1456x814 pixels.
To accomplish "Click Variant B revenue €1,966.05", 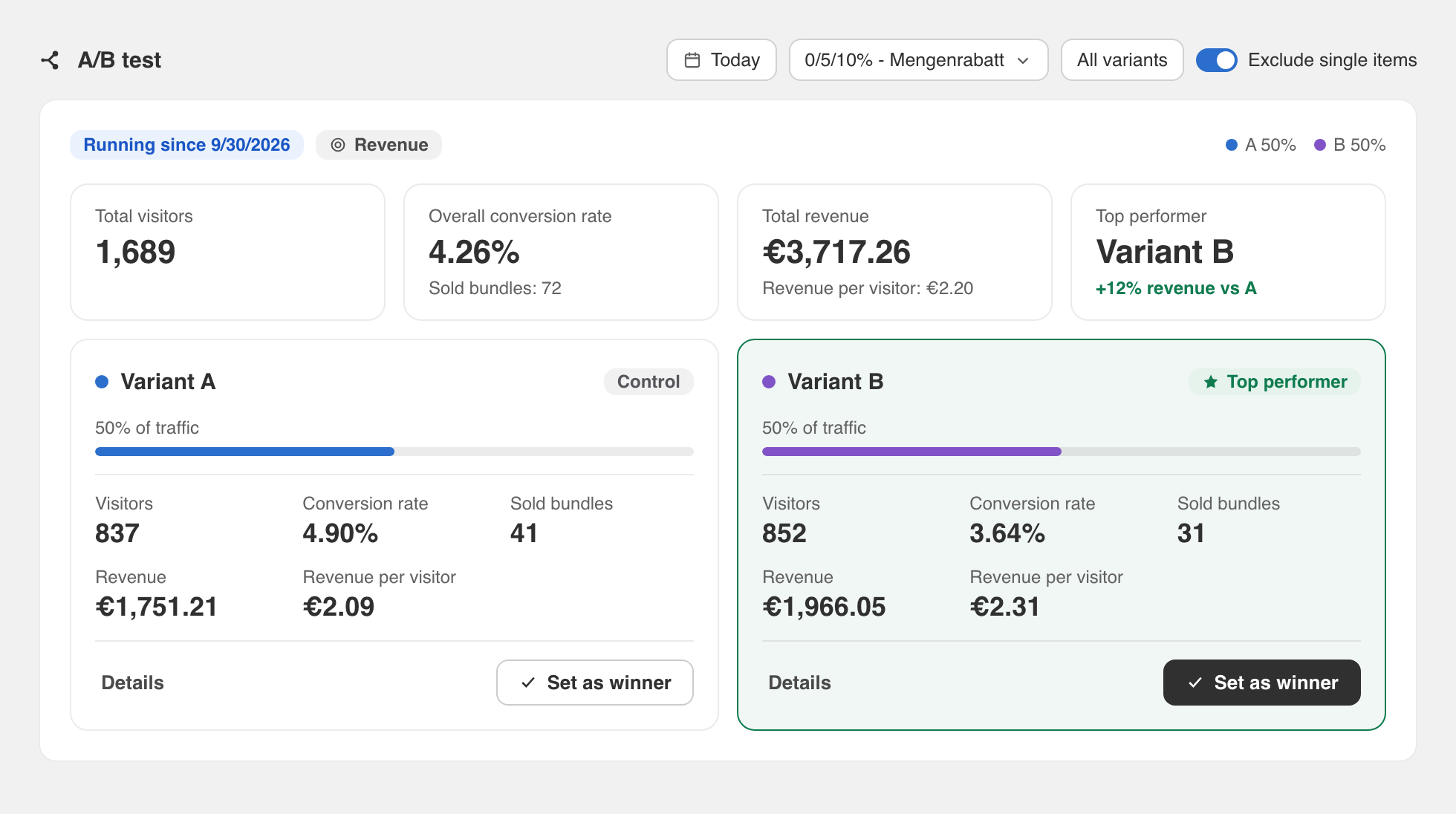I will click(x=824, y=607).
